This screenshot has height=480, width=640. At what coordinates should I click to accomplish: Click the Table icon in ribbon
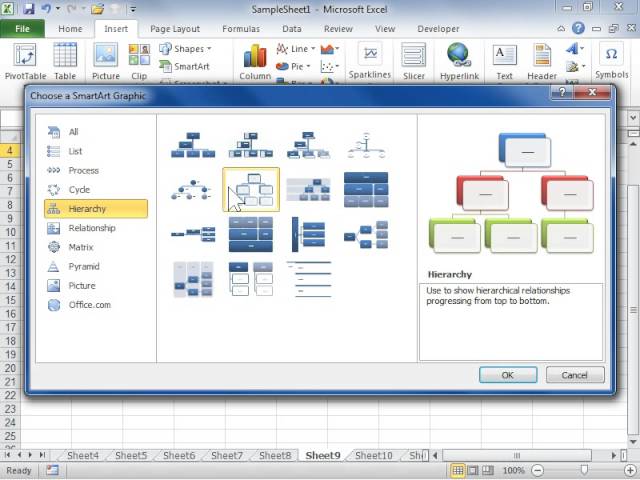65,61
